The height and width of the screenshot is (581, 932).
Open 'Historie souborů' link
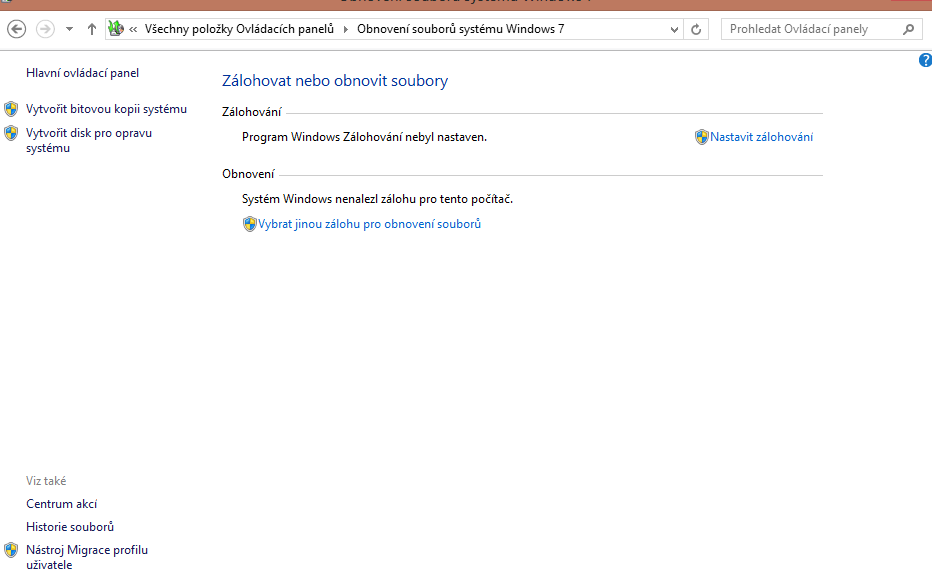click(x=70, y=527)
